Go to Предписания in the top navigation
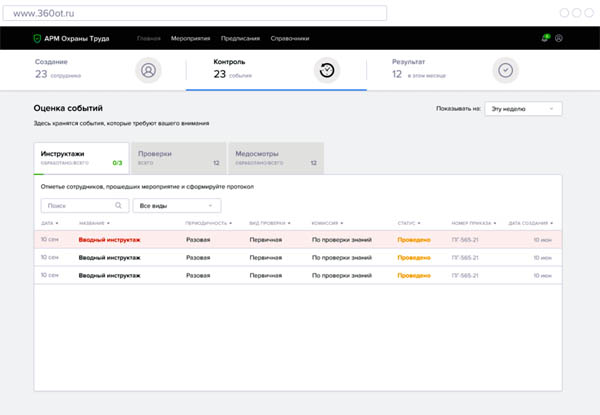Screen dimensions: 600x415 point(240,38)
